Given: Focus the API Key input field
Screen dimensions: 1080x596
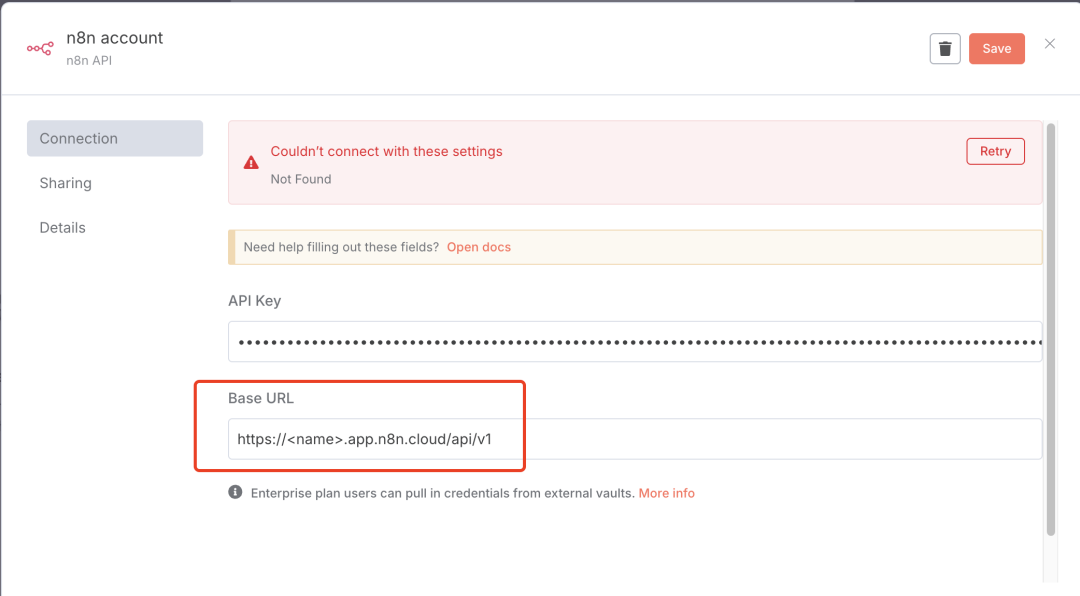Looking at the screenshot, I should [x=634, y=342].
